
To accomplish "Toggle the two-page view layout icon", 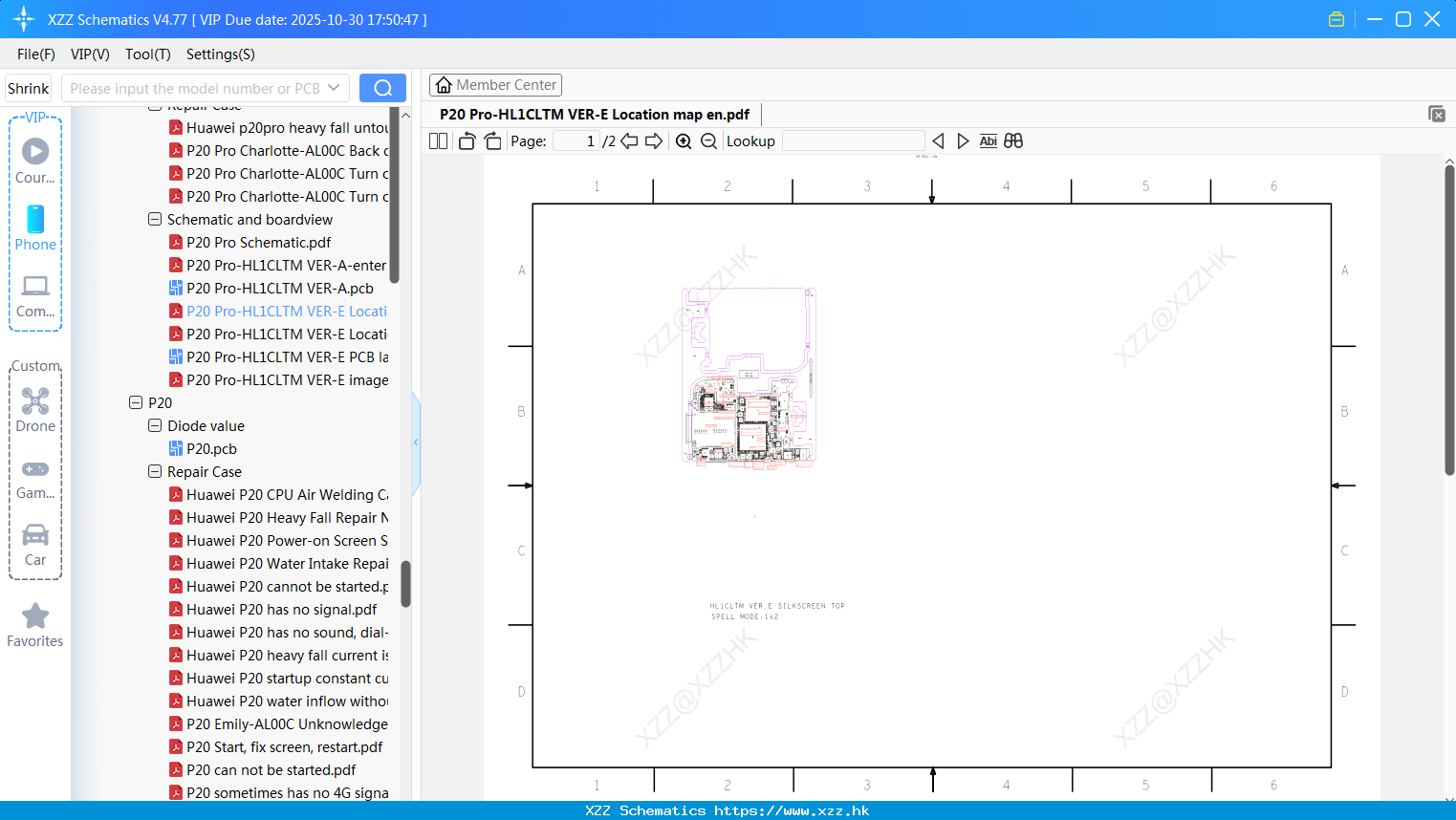I will coord(438,140).
